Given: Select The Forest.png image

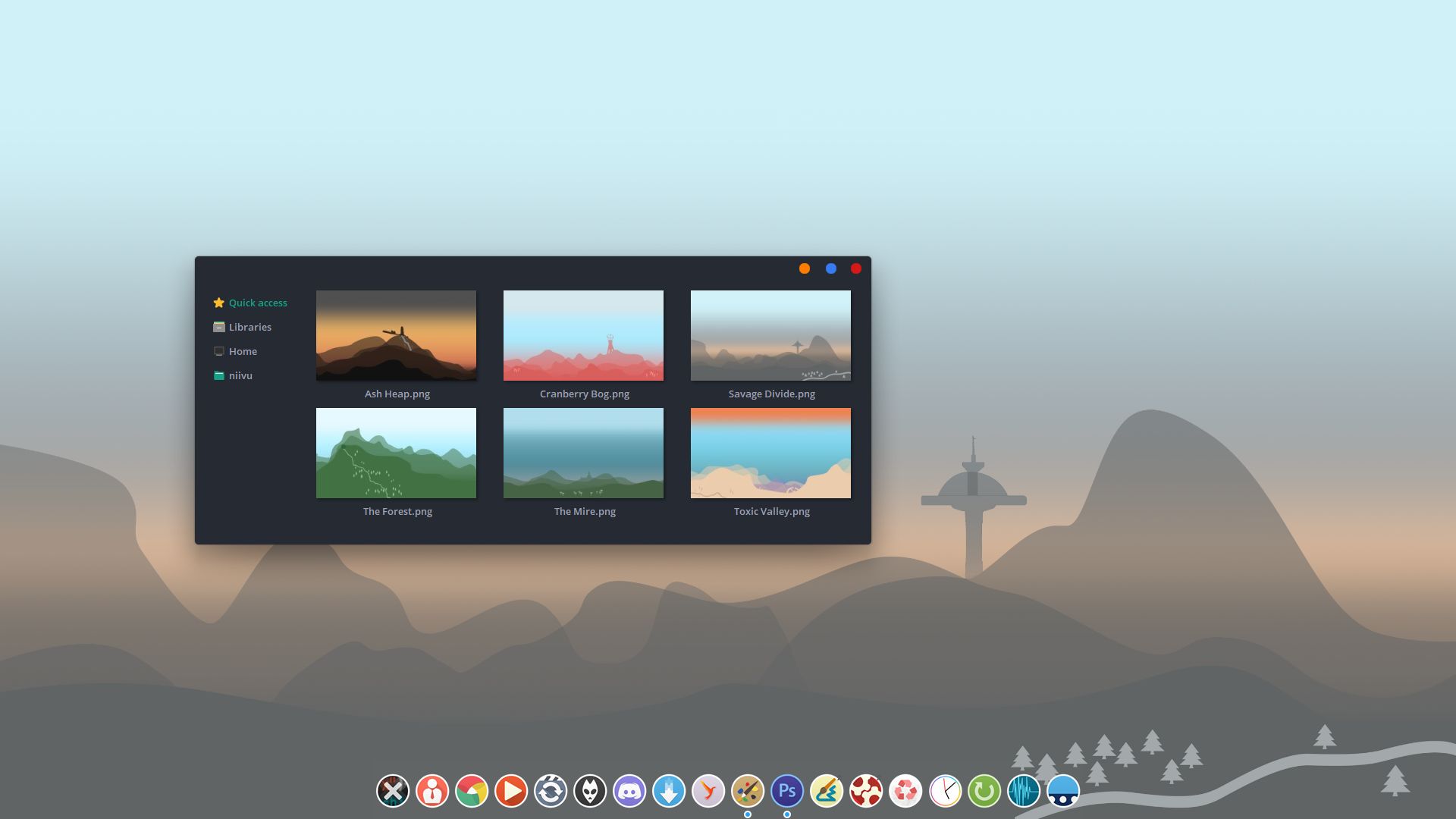Looking at the screenshot, I should [396, 453].
